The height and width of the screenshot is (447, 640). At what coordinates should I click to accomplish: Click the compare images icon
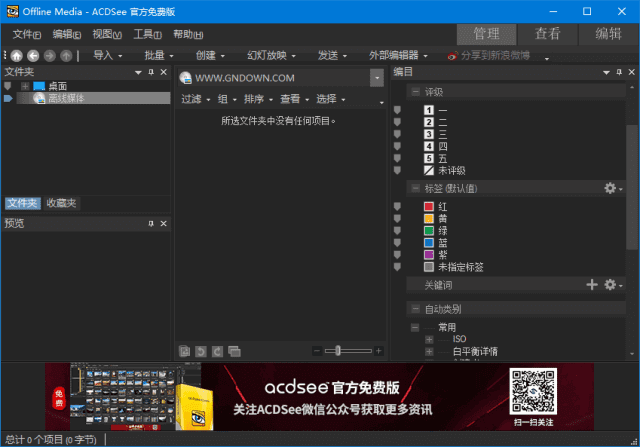coord(234,351)
